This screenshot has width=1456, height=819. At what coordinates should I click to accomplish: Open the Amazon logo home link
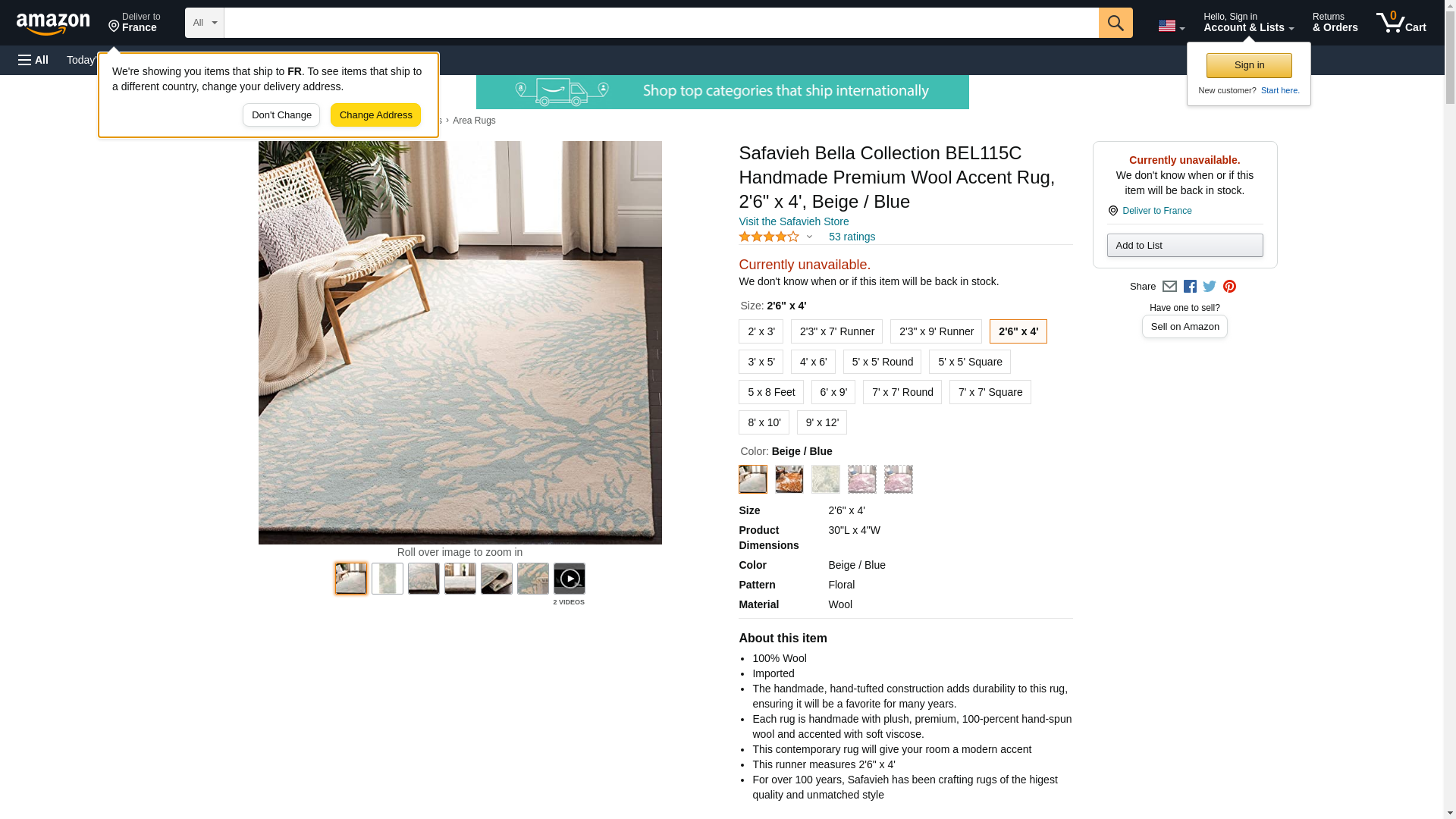(53, 24)
